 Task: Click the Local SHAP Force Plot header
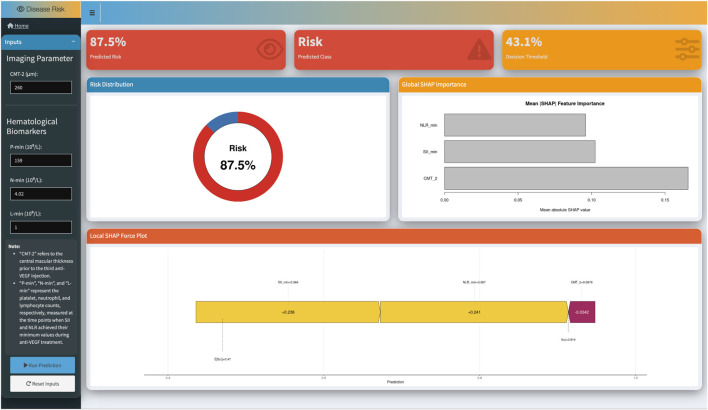coord(394,236)
